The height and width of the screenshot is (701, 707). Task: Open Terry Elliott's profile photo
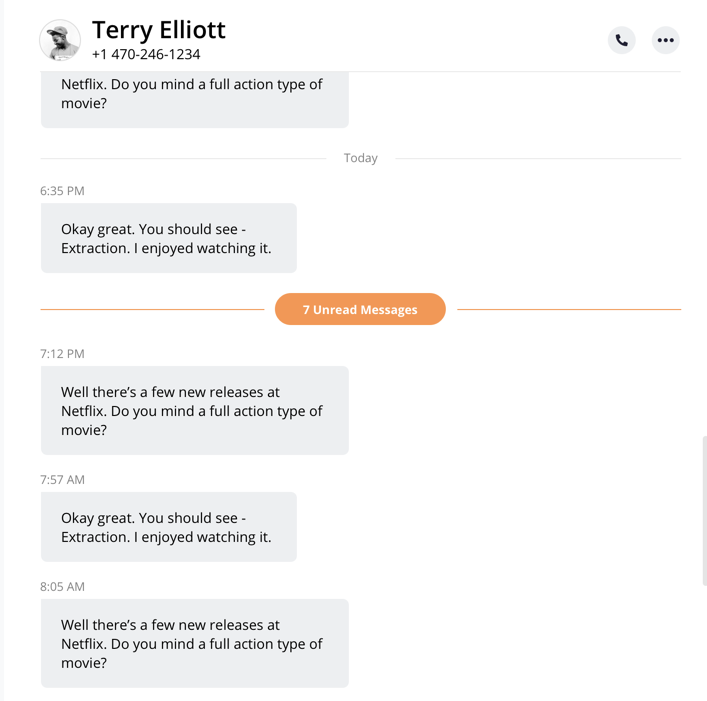[60, 40]
